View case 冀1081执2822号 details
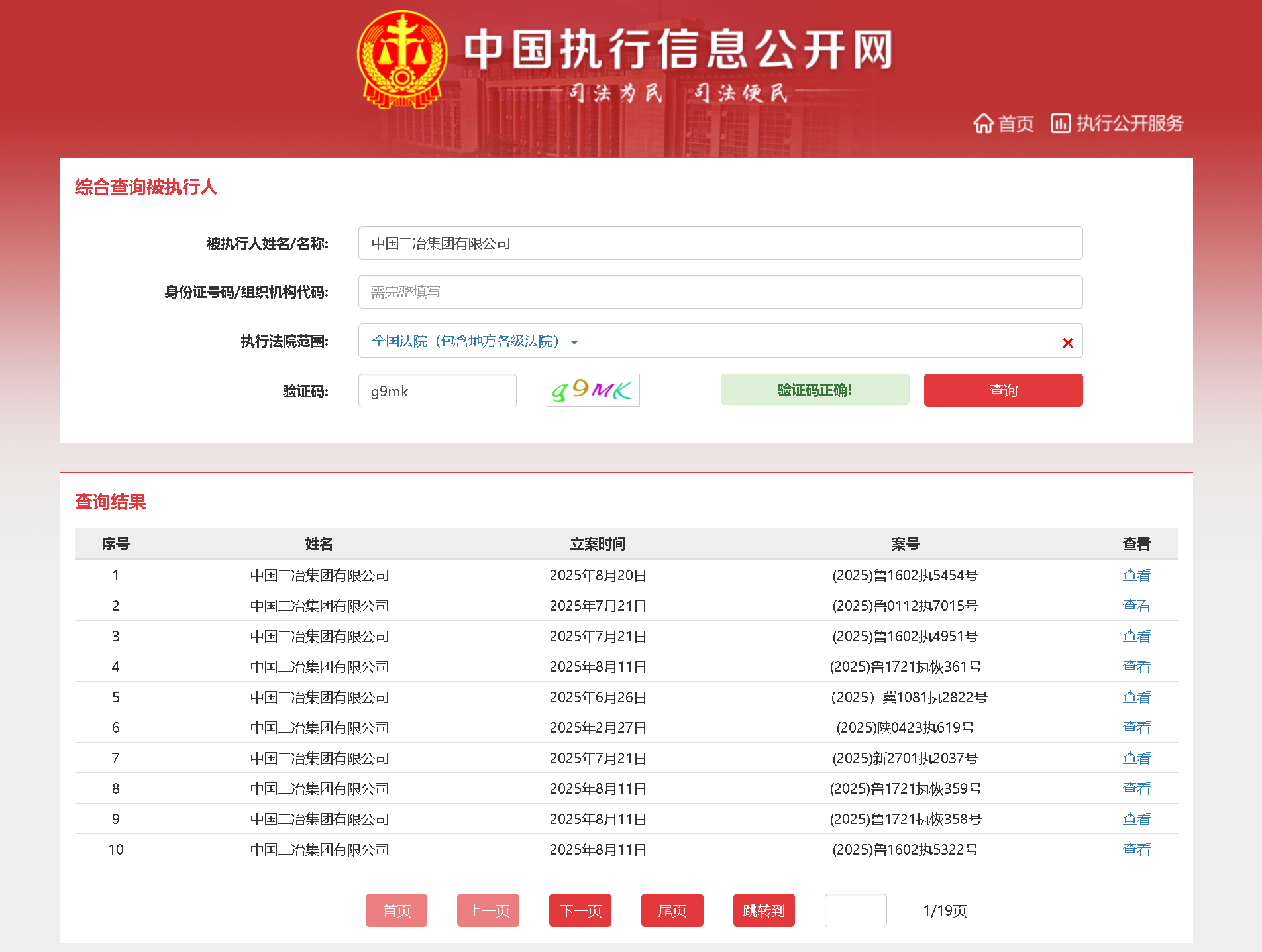The image size is (1262, 952). (x=1136, y=697)
